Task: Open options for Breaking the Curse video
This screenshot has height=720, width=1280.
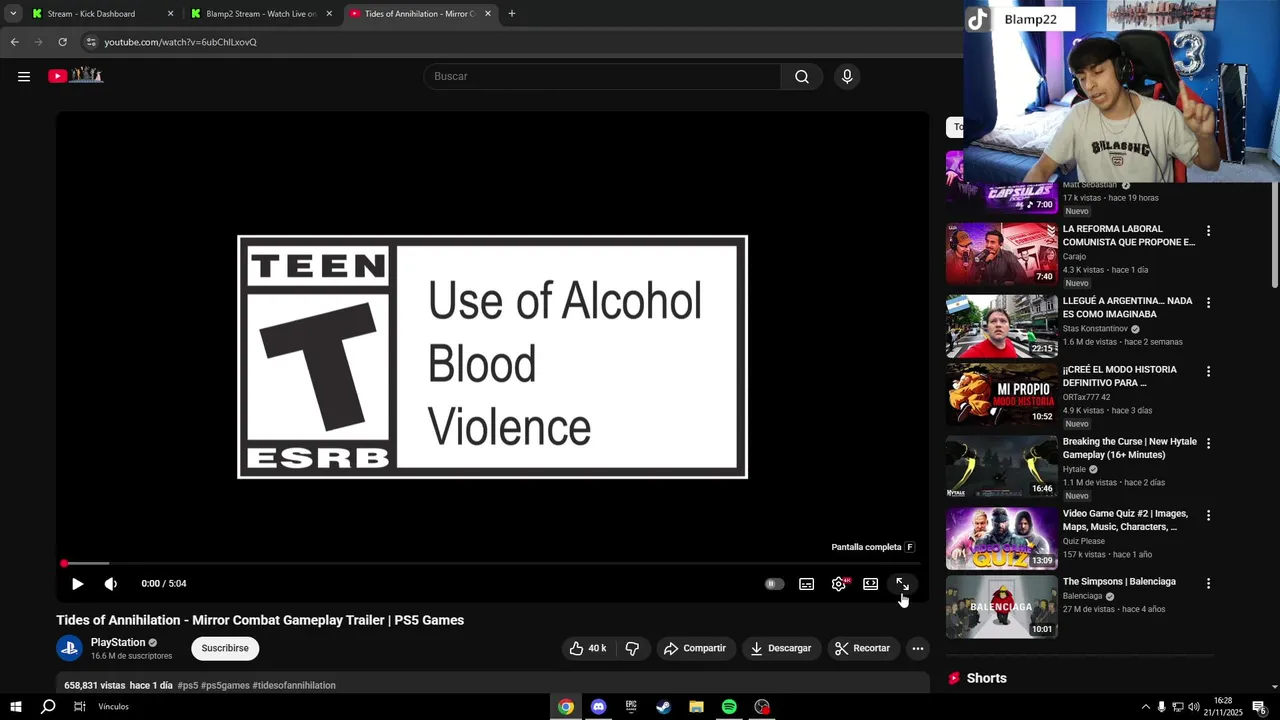Action: 1208,443
